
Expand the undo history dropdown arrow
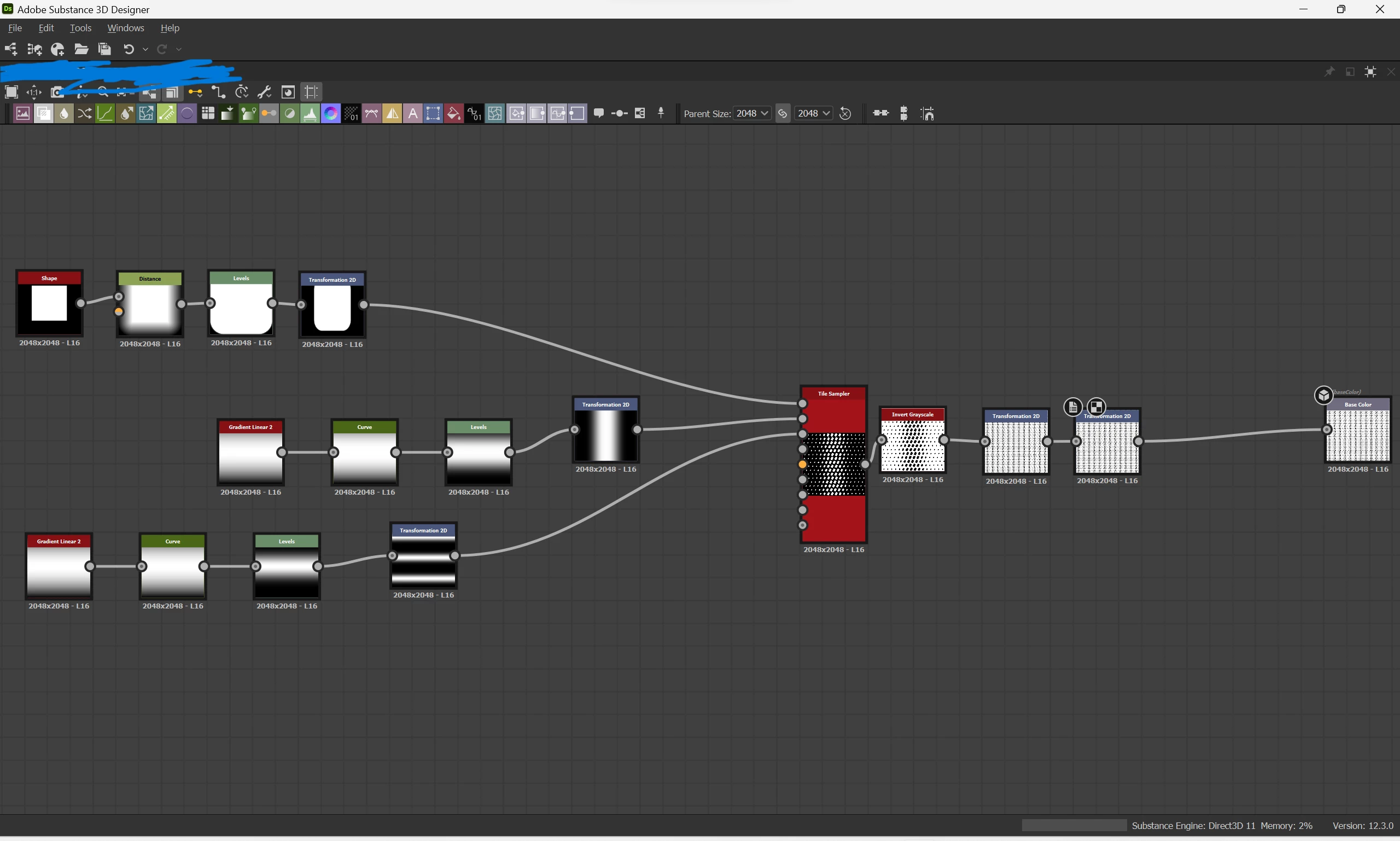click(x=145, y=49)
